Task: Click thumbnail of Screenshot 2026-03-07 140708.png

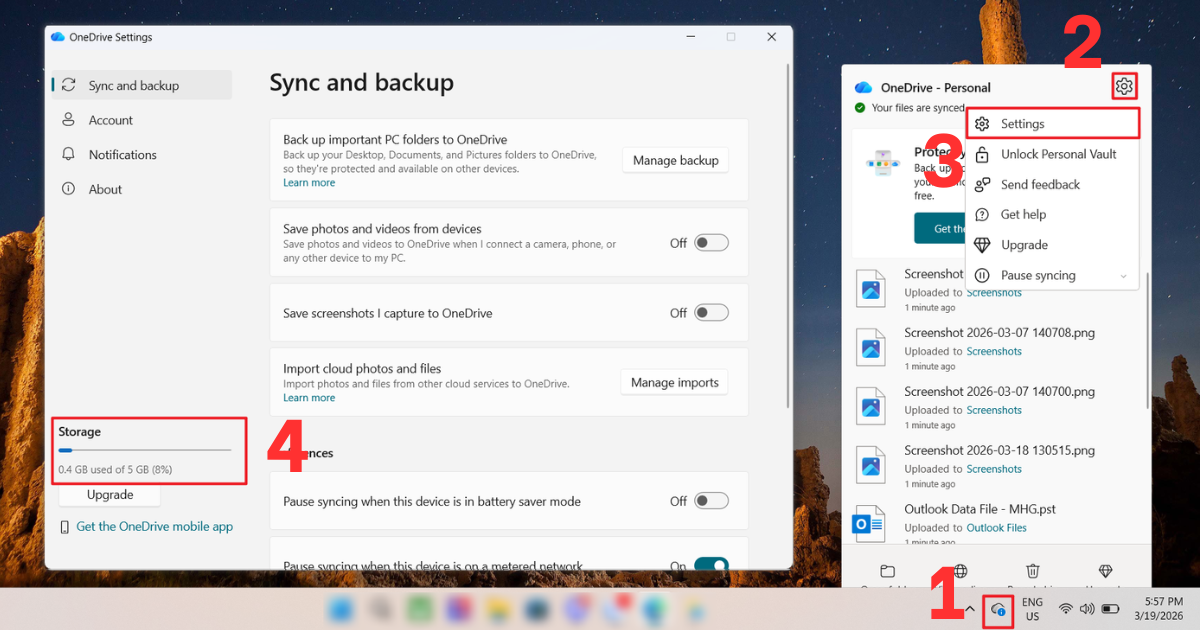Action: [871, 346]
